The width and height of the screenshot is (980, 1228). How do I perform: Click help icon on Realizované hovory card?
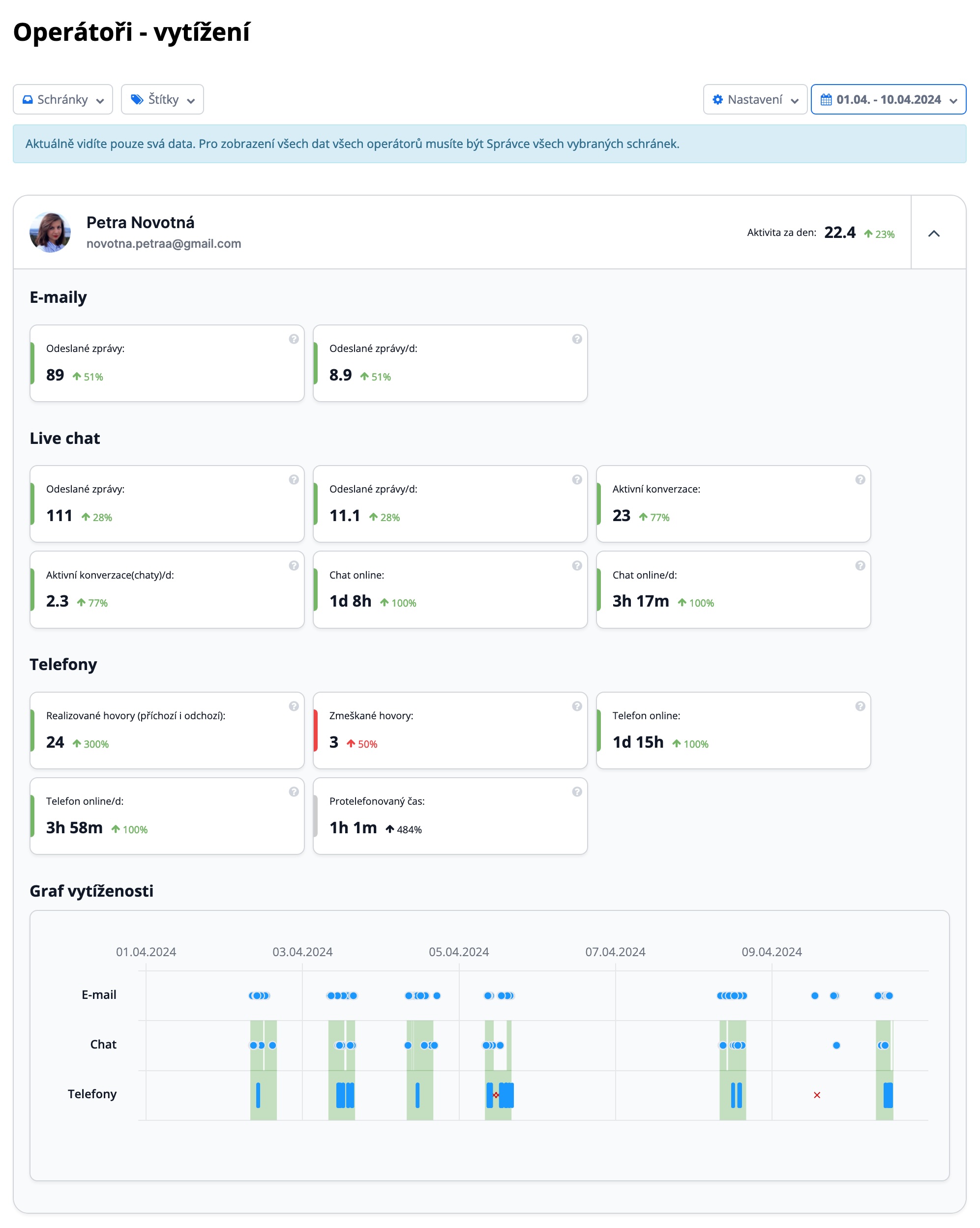294,706
